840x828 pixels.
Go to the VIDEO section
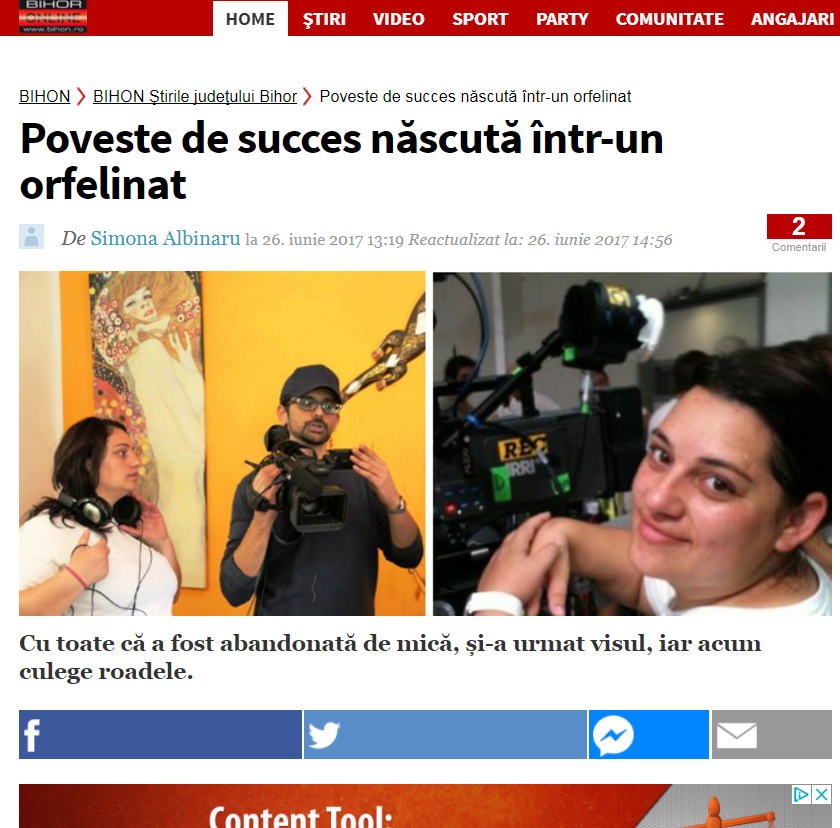[399, 19]
